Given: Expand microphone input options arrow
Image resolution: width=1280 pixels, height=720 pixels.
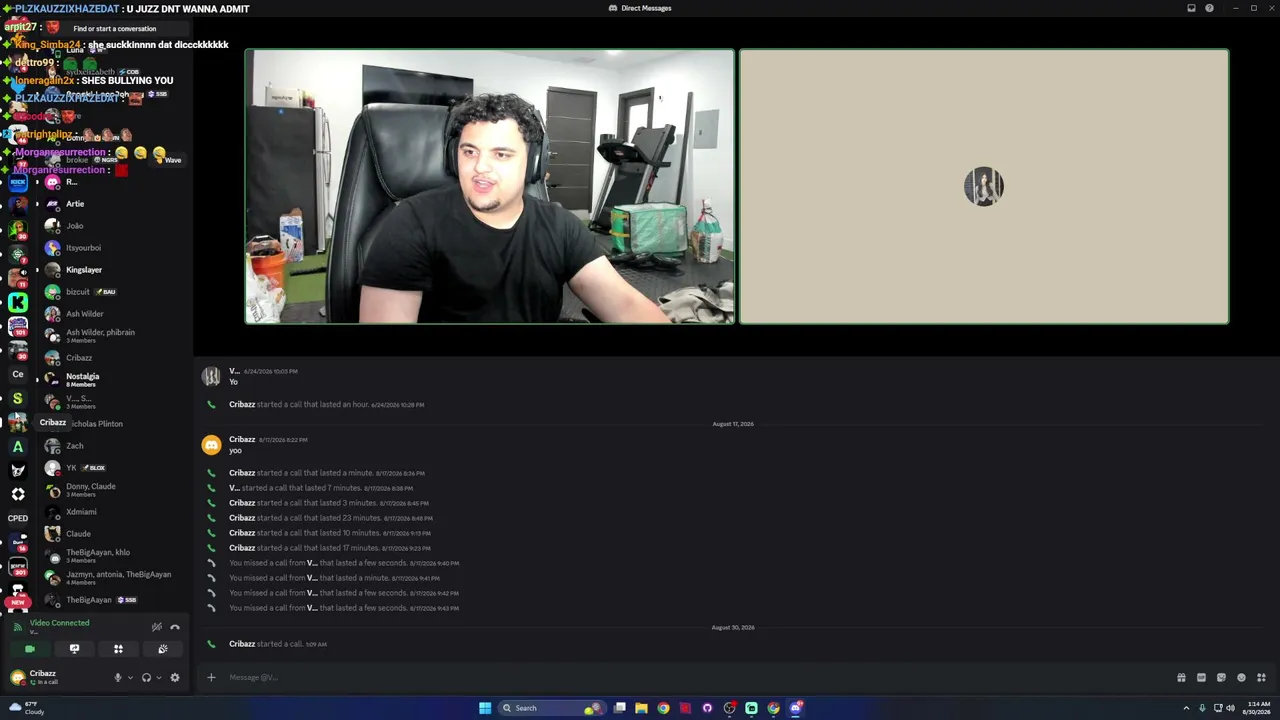Looking at the screenshot, I should 130,677.
